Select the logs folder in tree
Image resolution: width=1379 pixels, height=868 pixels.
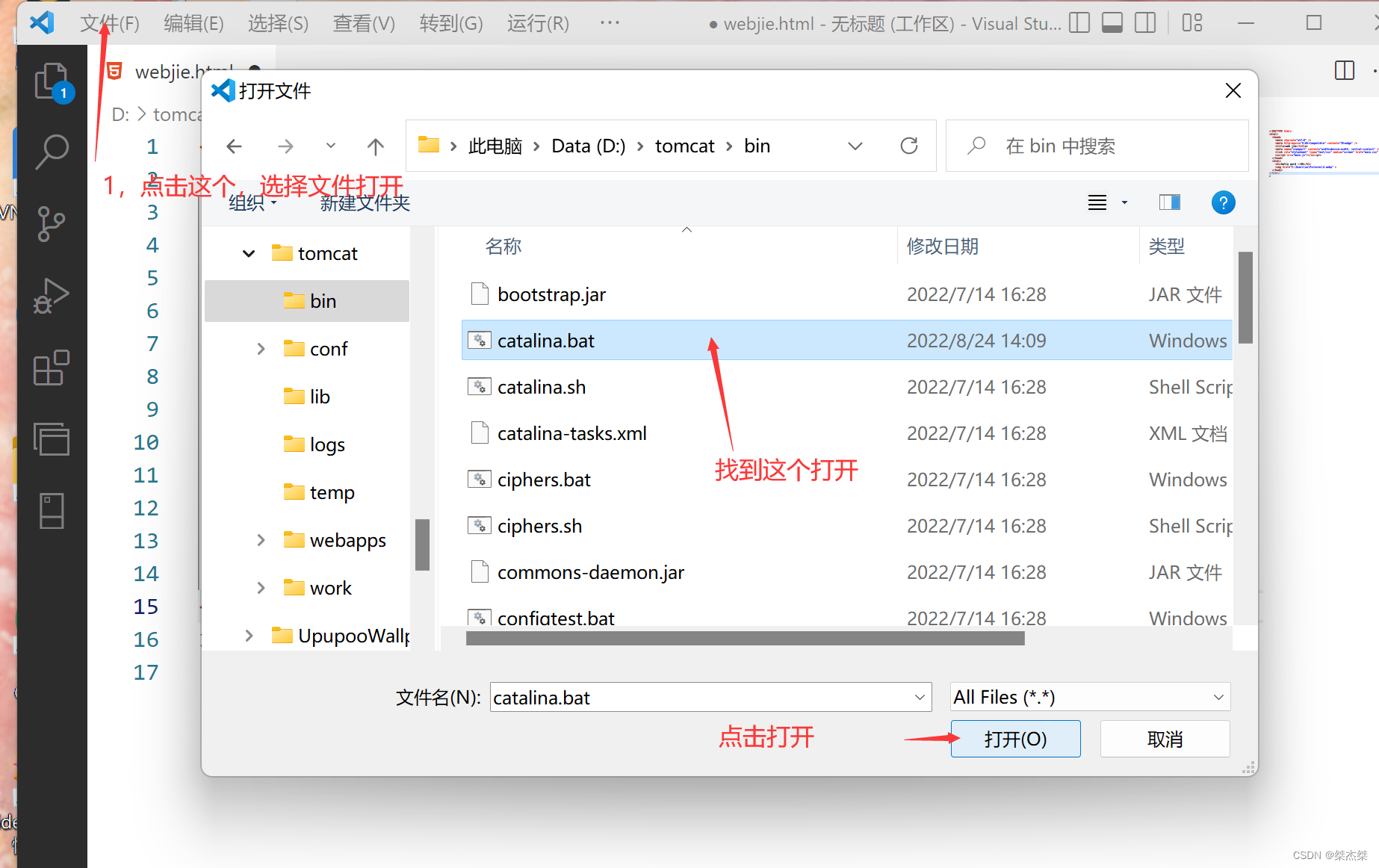point(314,444)
